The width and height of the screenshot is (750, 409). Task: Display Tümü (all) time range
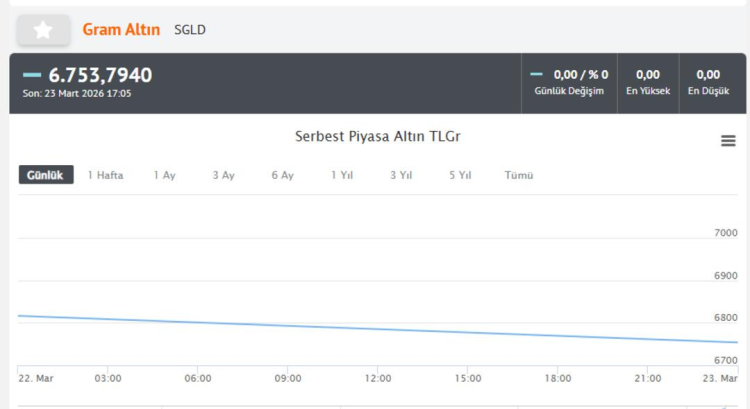coord(519,175)
